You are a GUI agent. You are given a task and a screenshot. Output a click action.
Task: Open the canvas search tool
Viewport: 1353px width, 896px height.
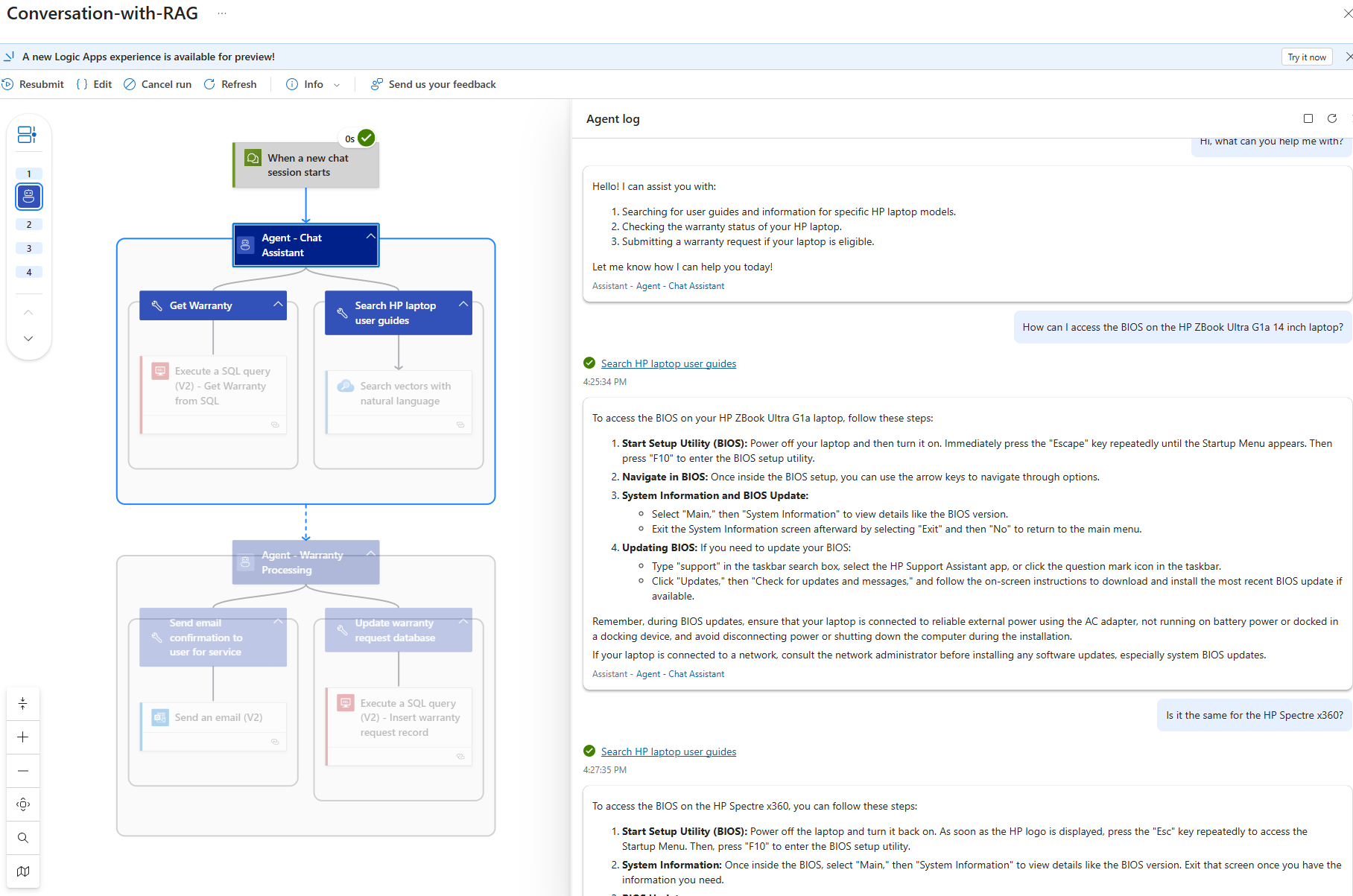pos(23,838)
